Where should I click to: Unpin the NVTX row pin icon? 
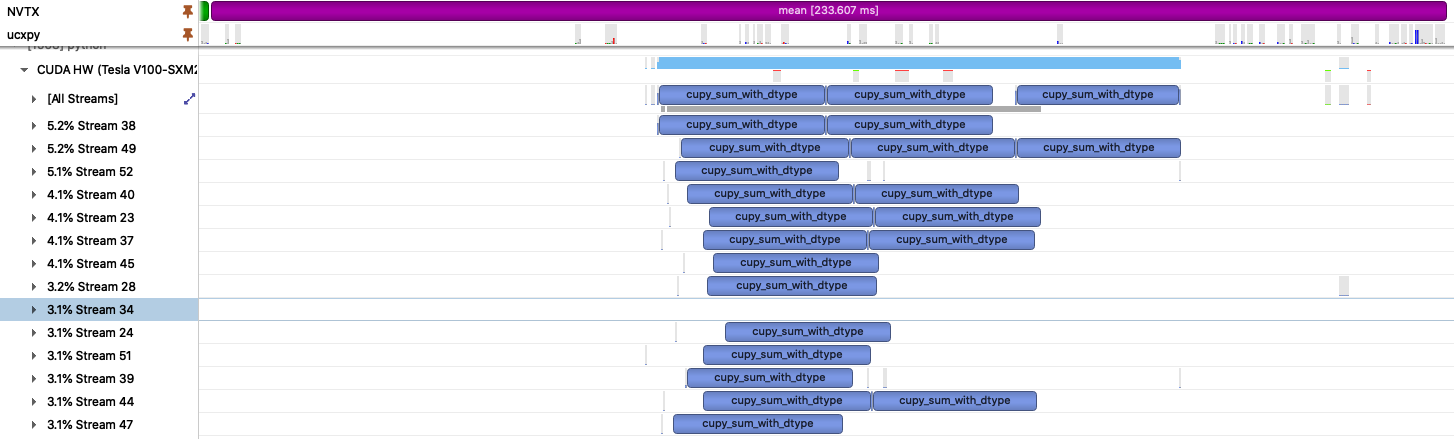[187, 11]
